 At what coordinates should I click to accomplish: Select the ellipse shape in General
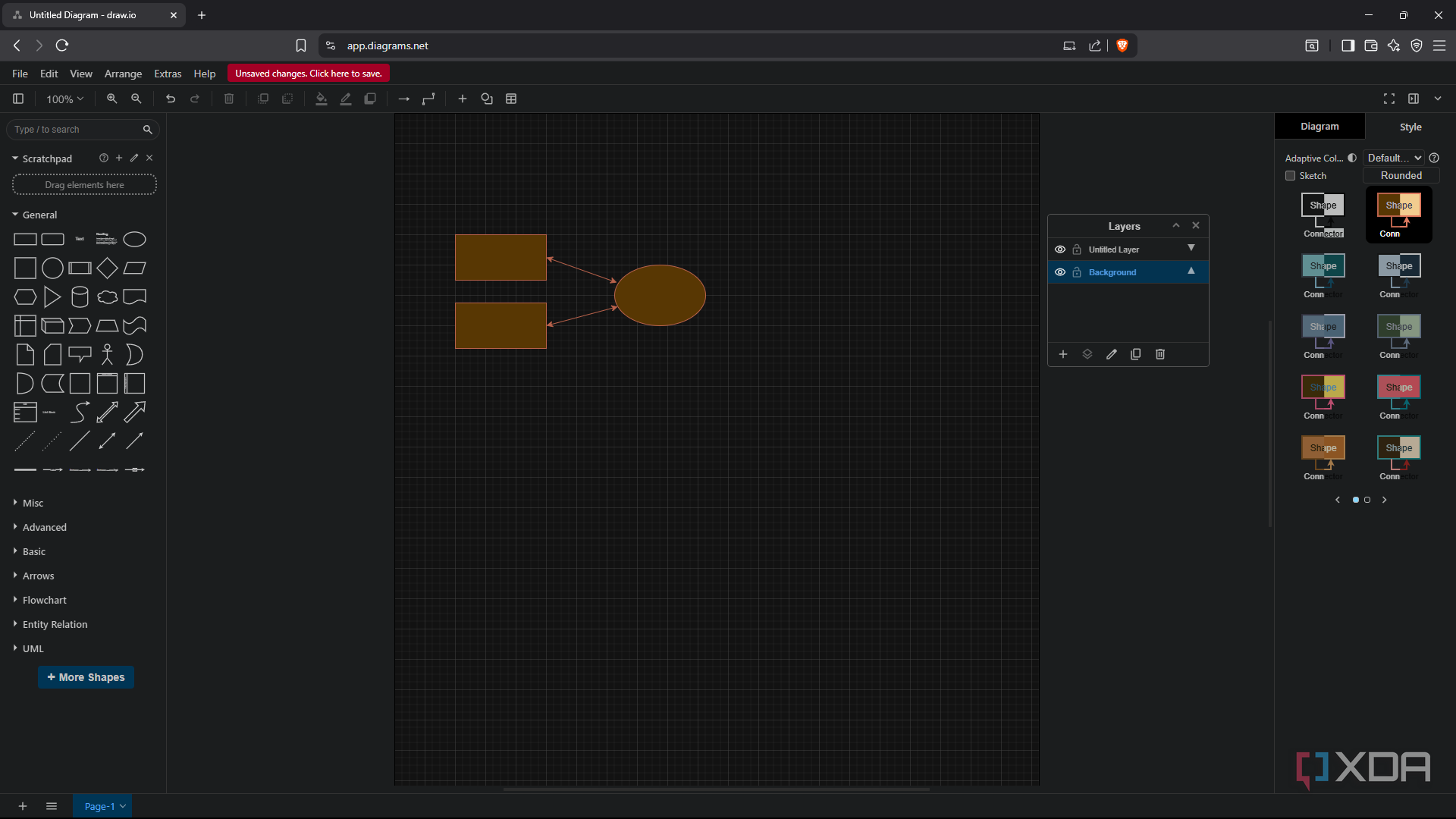pos(134,240)
